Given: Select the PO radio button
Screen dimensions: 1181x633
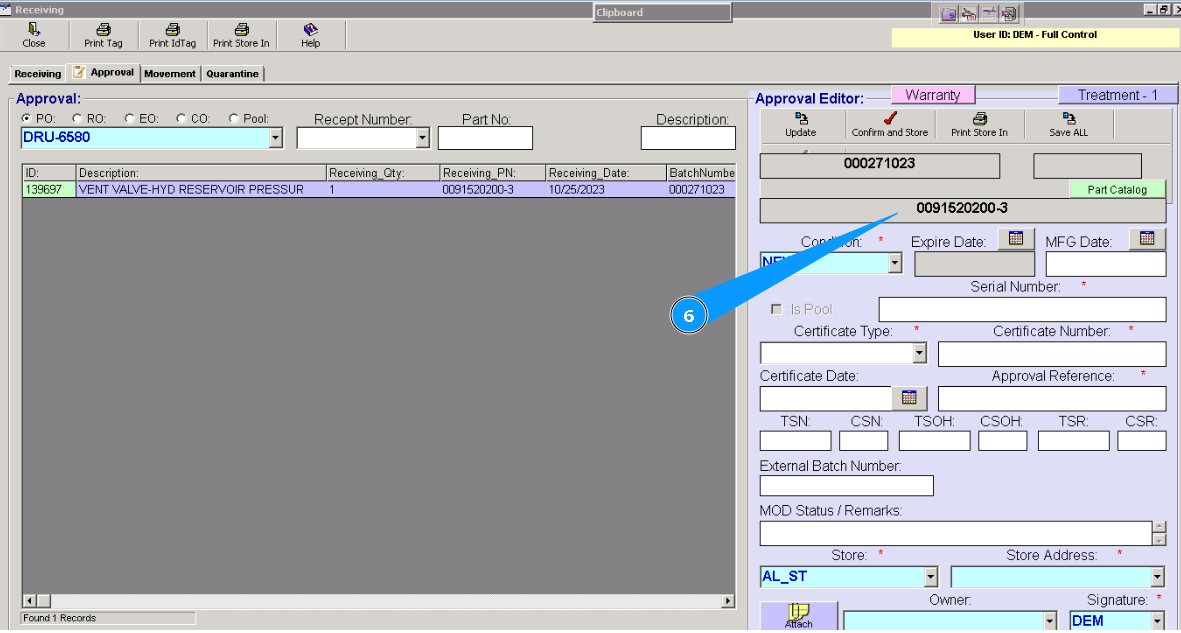Looking at the screenshot, I should click(27, 118).
